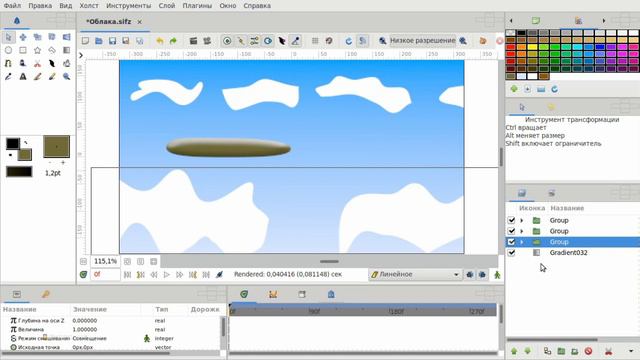Lower layer with green down arrow
640x360 pixels.
[527, 351]
